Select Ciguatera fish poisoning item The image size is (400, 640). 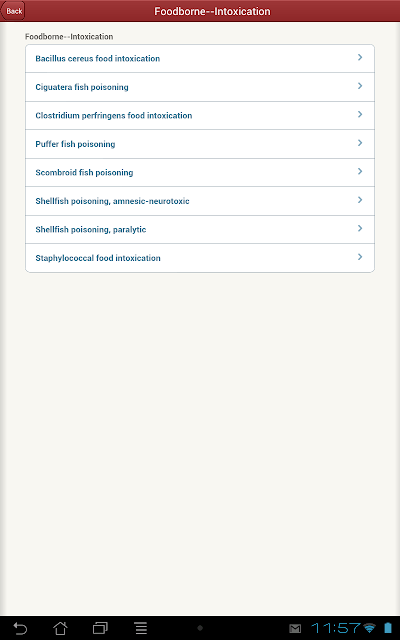(200, 87)
